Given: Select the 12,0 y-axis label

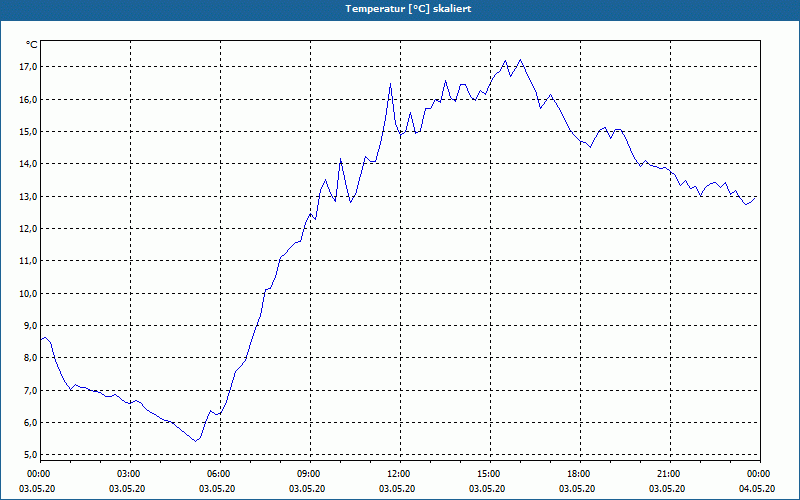Looking at the screenshot, I should [28, 229].
